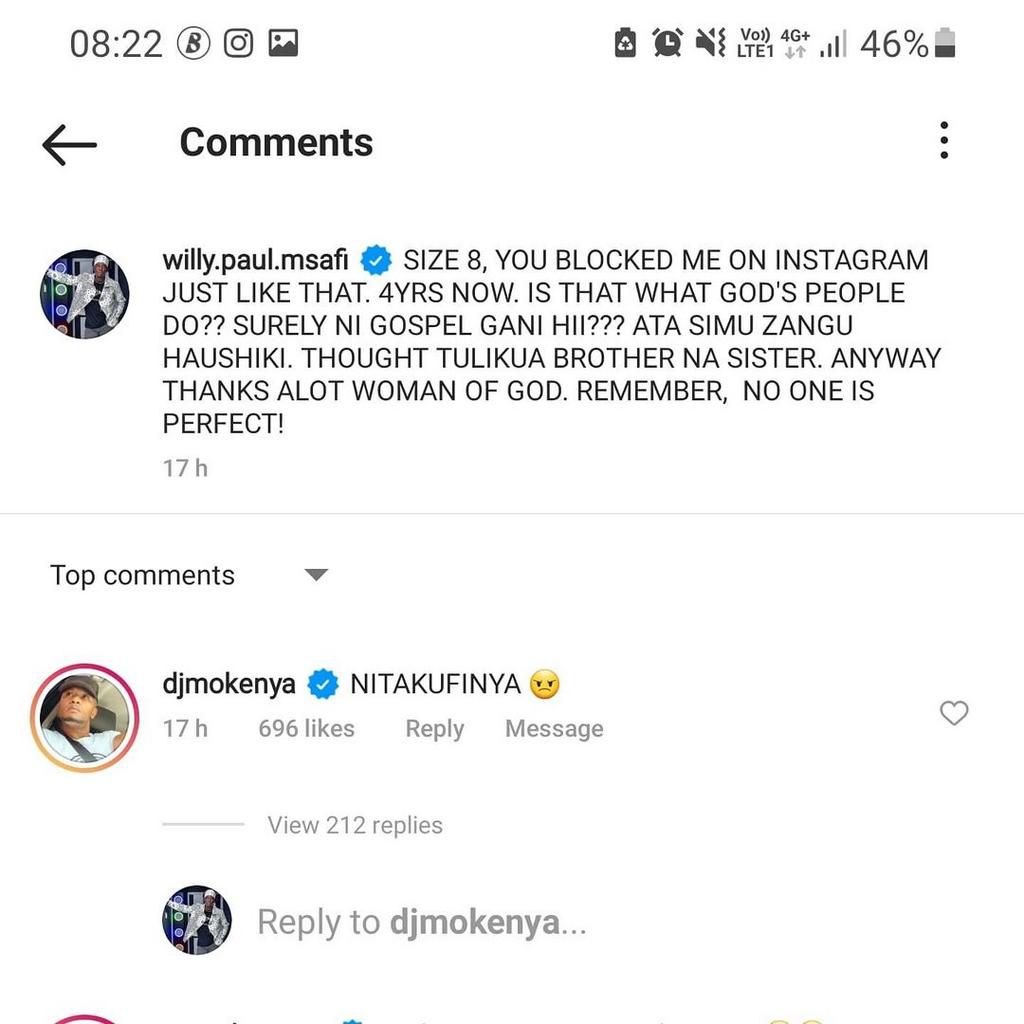The image size is (1024, 1024).
Task: Open the willy.paul.msafi username link
Action: click(255, 260)
